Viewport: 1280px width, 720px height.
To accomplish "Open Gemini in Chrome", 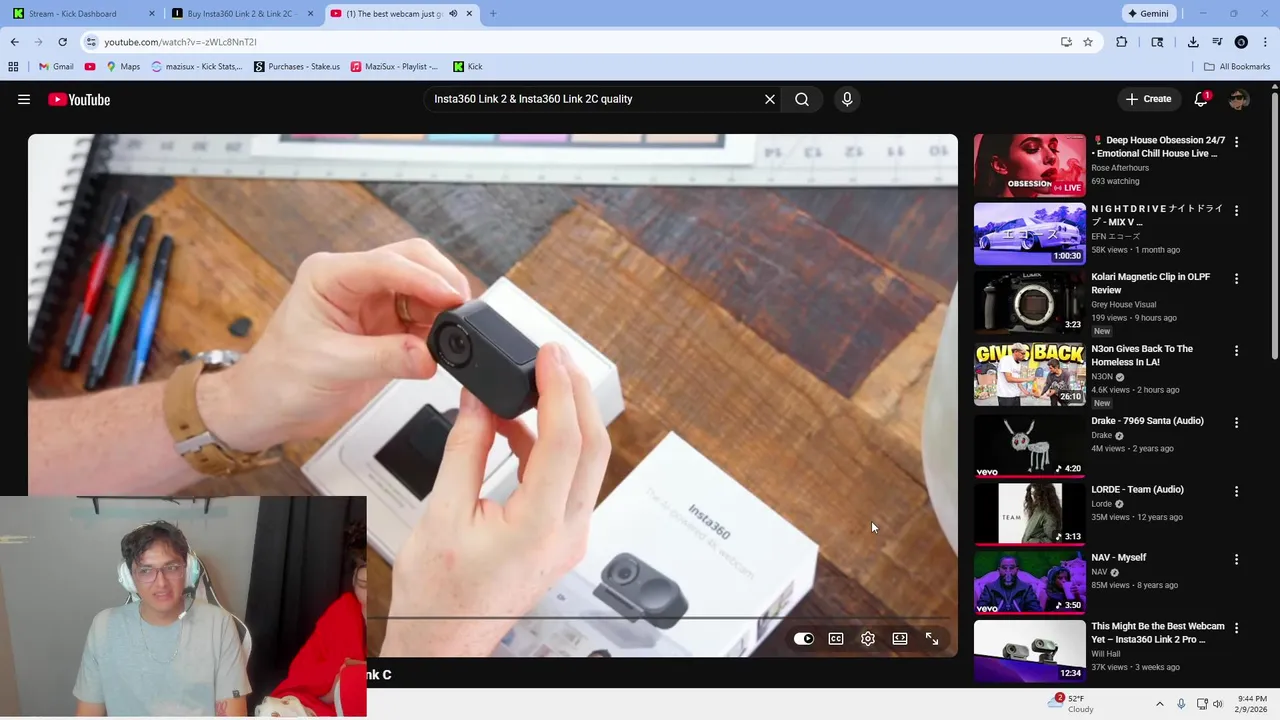I will [1148, 13].
